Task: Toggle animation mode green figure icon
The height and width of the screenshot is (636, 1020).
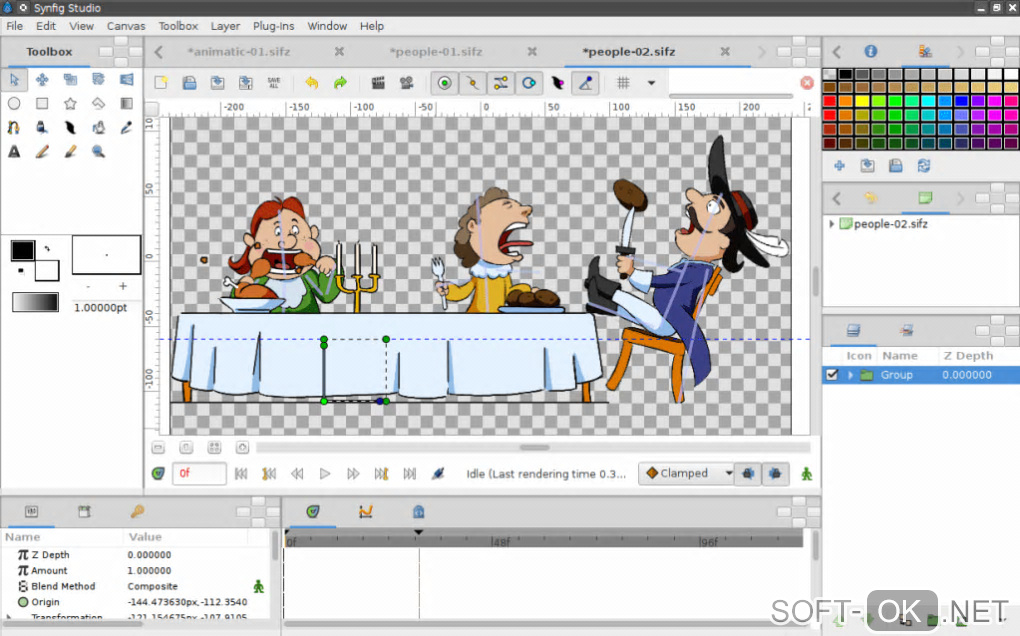Action: tap(806, 474)
